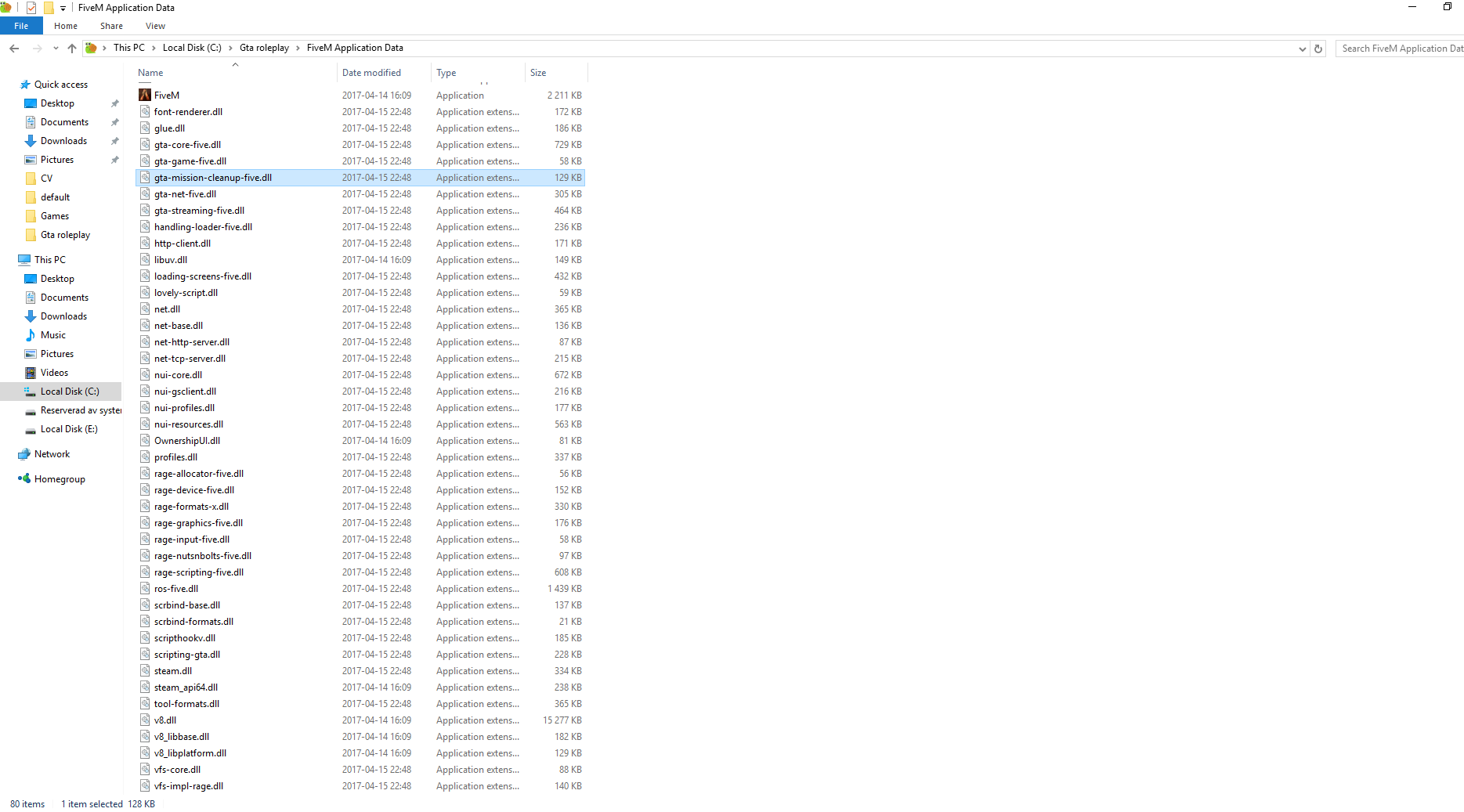Sort by Name column header

150,73
